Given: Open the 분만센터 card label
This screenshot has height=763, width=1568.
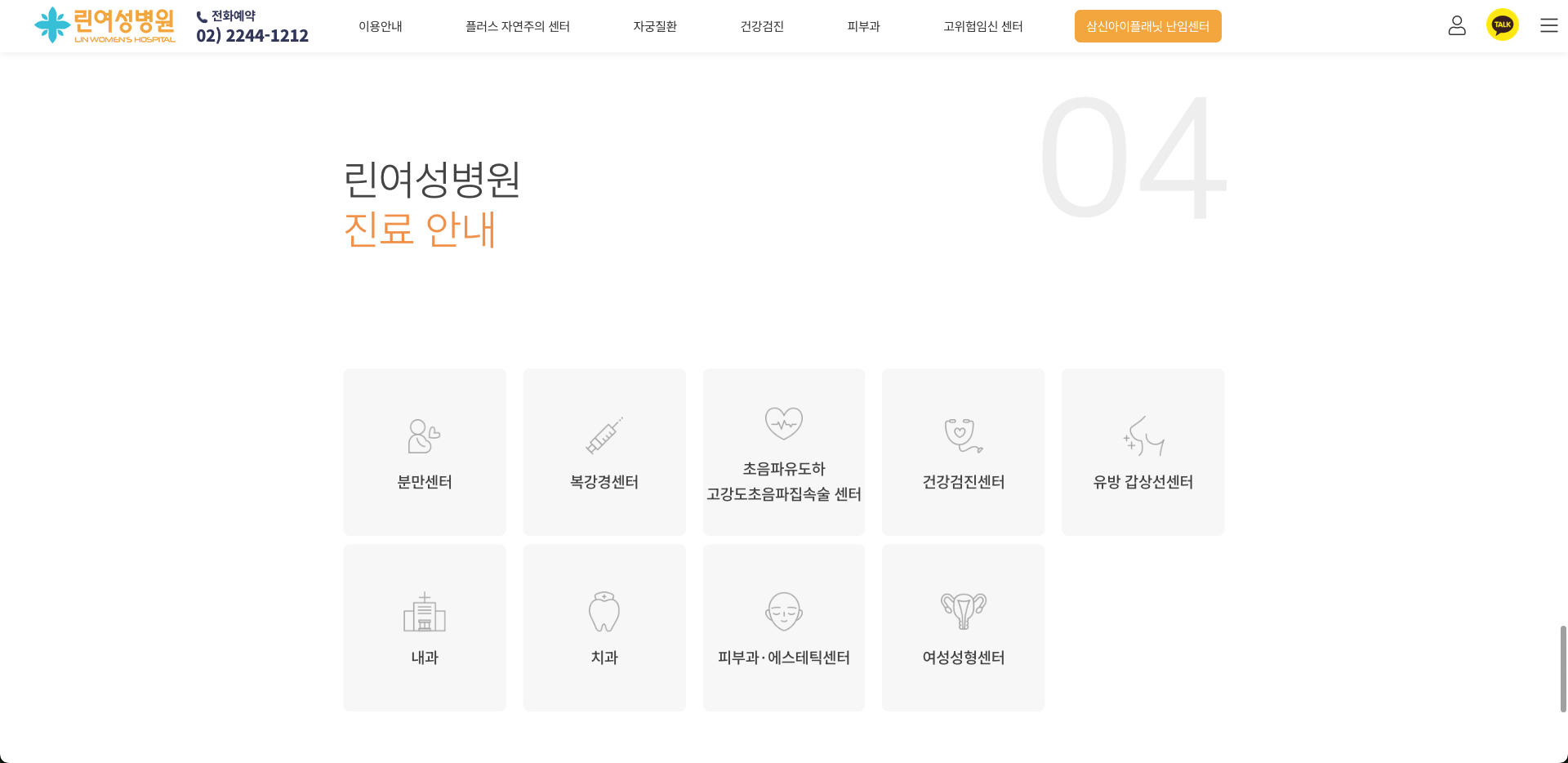Looking at the screenshot, I should [425, 482].
